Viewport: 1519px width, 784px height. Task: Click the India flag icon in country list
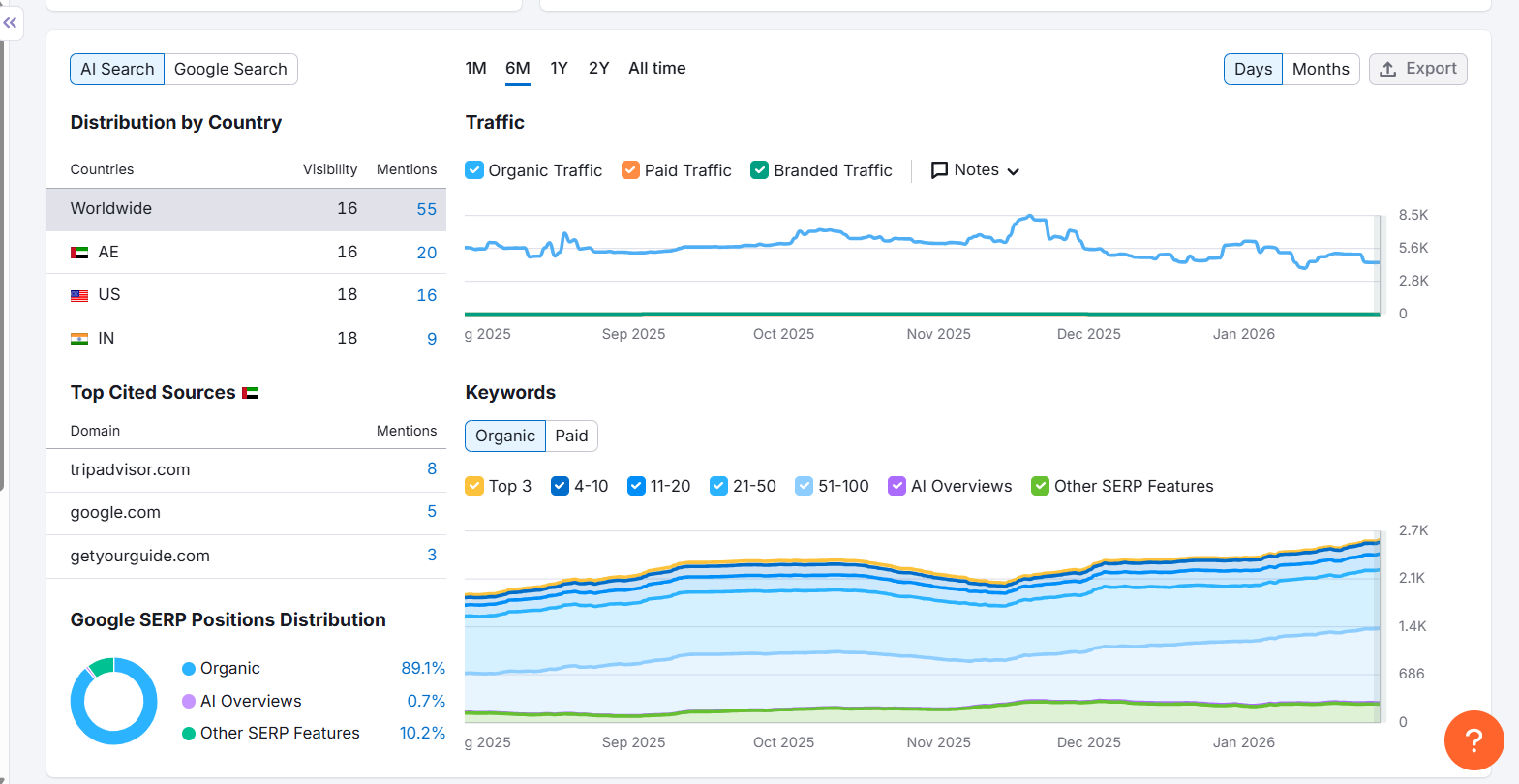[x=79, y=339]
